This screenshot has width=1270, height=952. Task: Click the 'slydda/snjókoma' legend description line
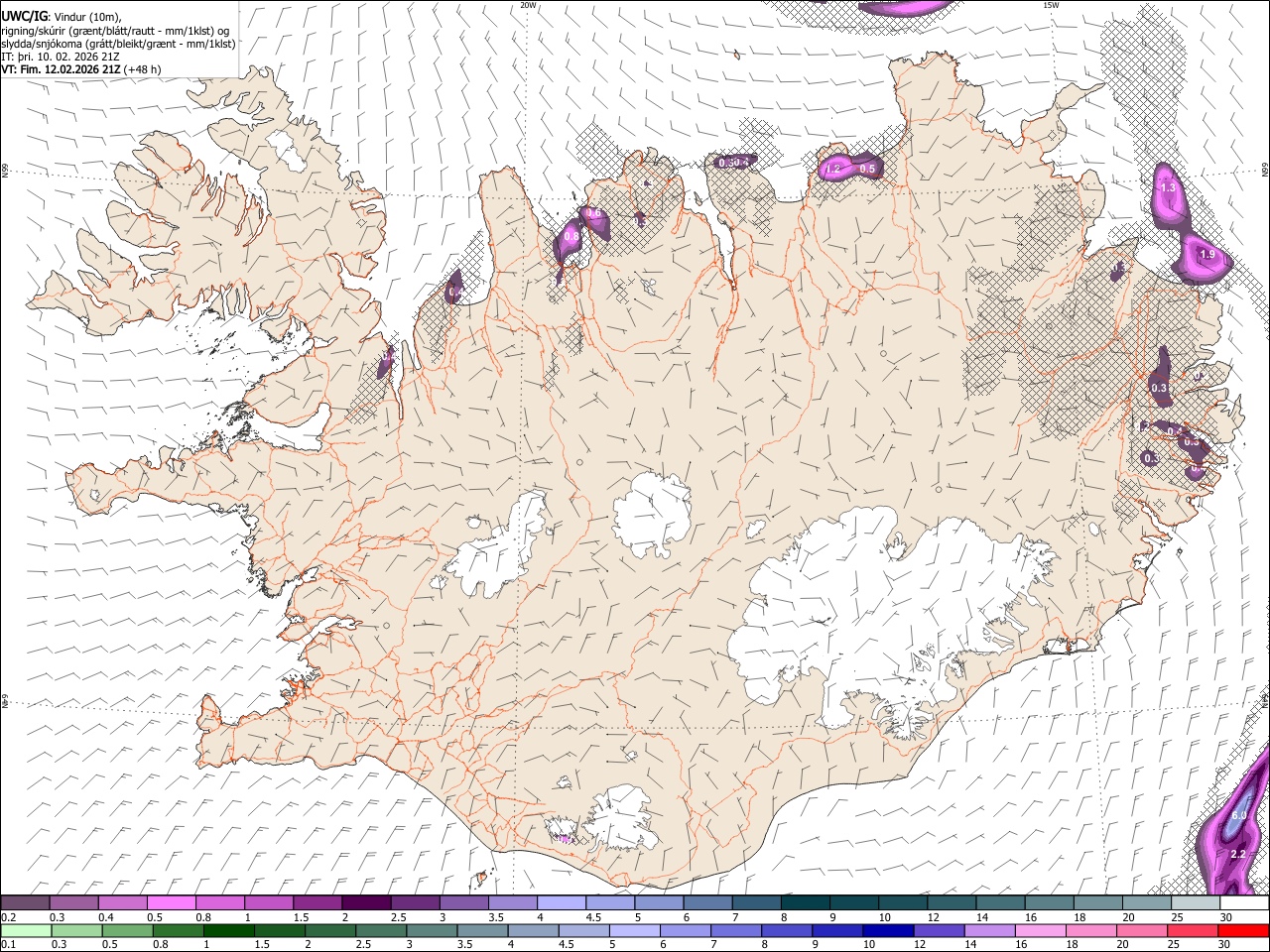[118, 44]
